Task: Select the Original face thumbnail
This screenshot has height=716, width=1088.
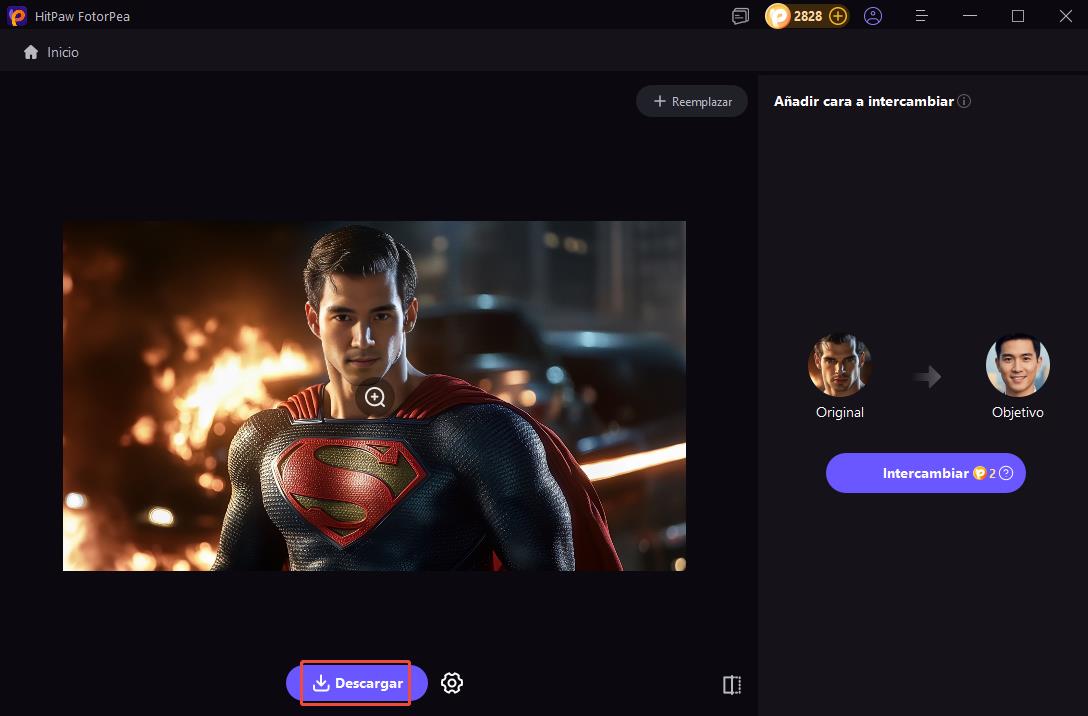Action: click(839, 366)
